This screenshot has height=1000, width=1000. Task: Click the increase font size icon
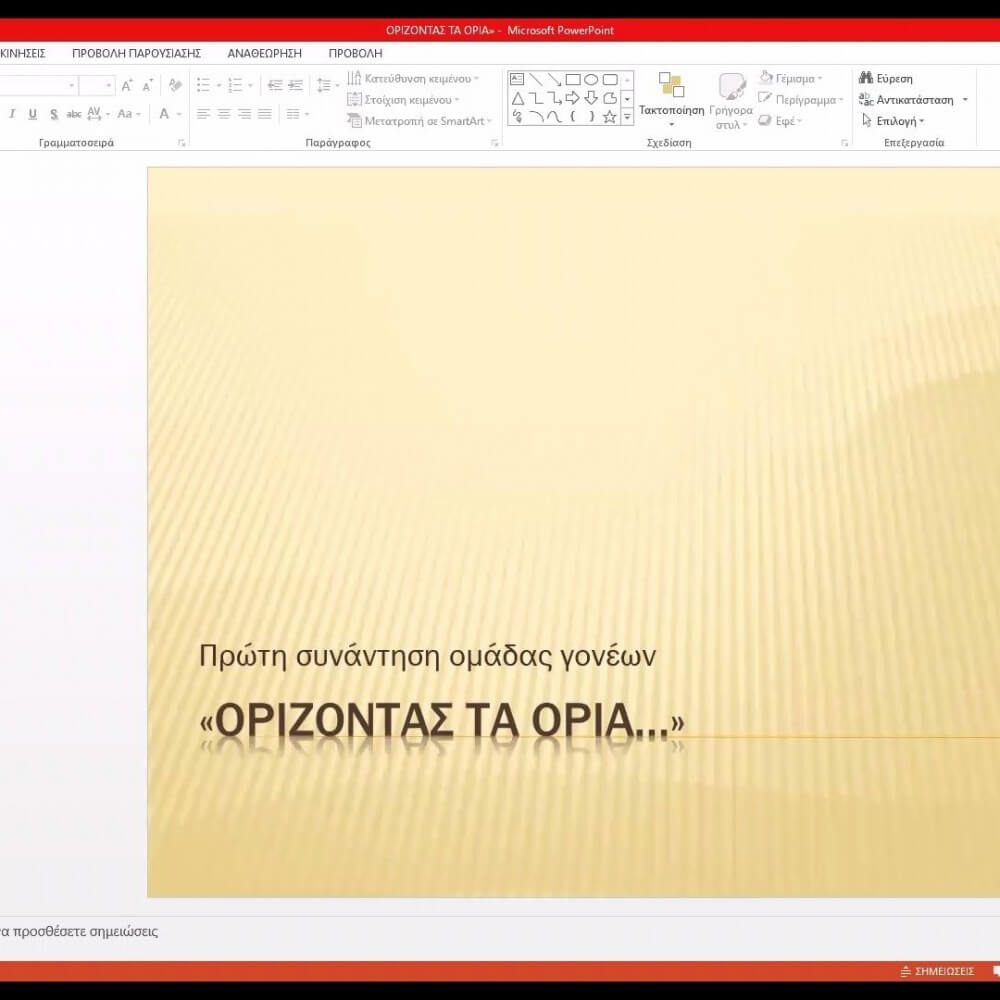click(127, 86)
